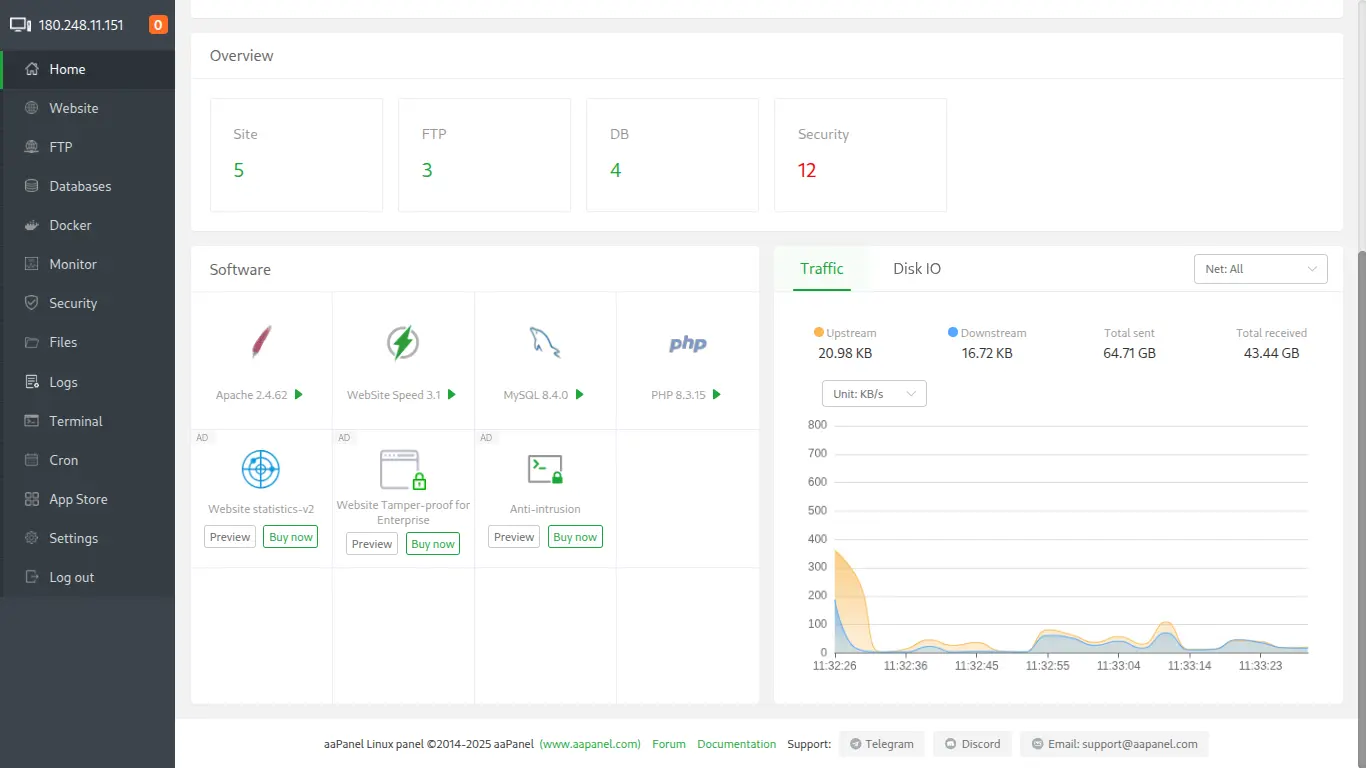Screen dimensions: 1366x768
Task: Click the Settings gear icon in sidebar
Action: tap(31, 538)
